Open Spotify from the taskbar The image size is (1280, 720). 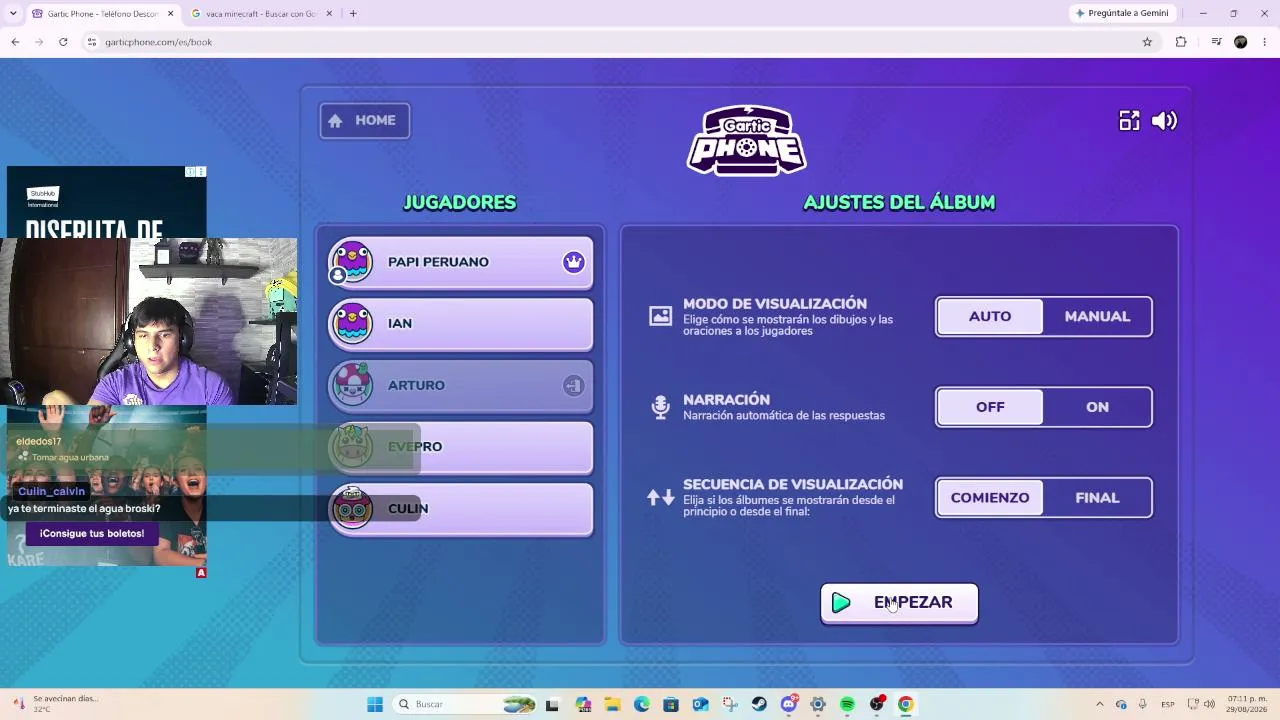coord(847,704)
